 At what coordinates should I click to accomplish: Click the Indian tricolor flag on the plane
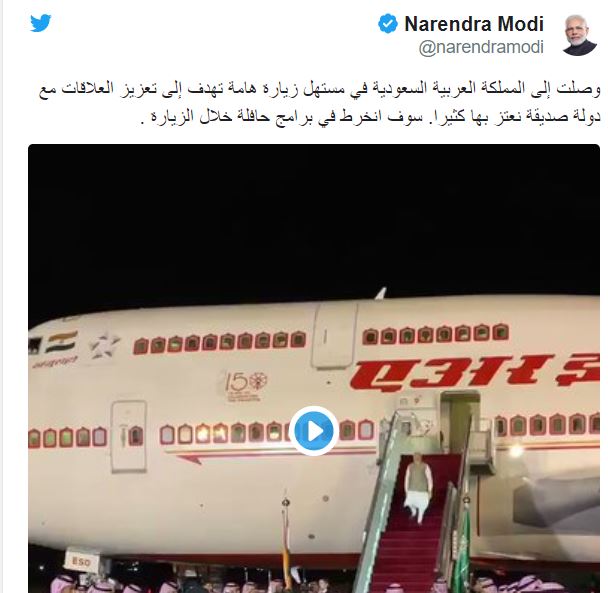[x=61, y=342]
